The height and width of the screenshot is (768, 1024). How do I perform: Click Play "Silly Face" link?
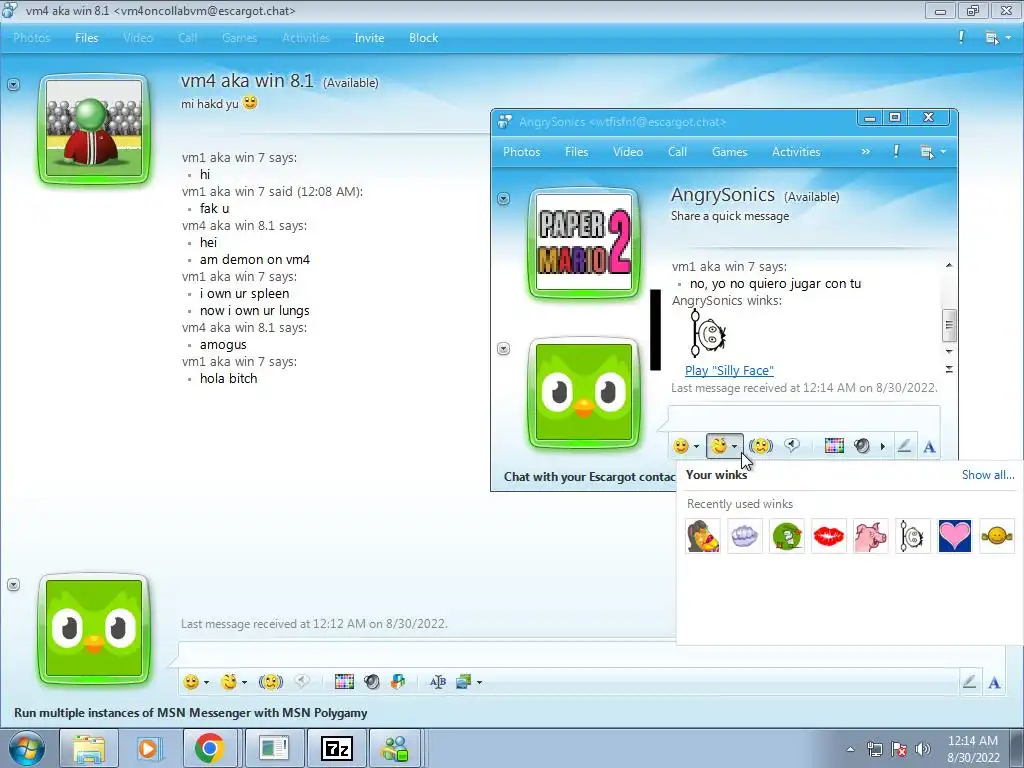coord(729,370)
